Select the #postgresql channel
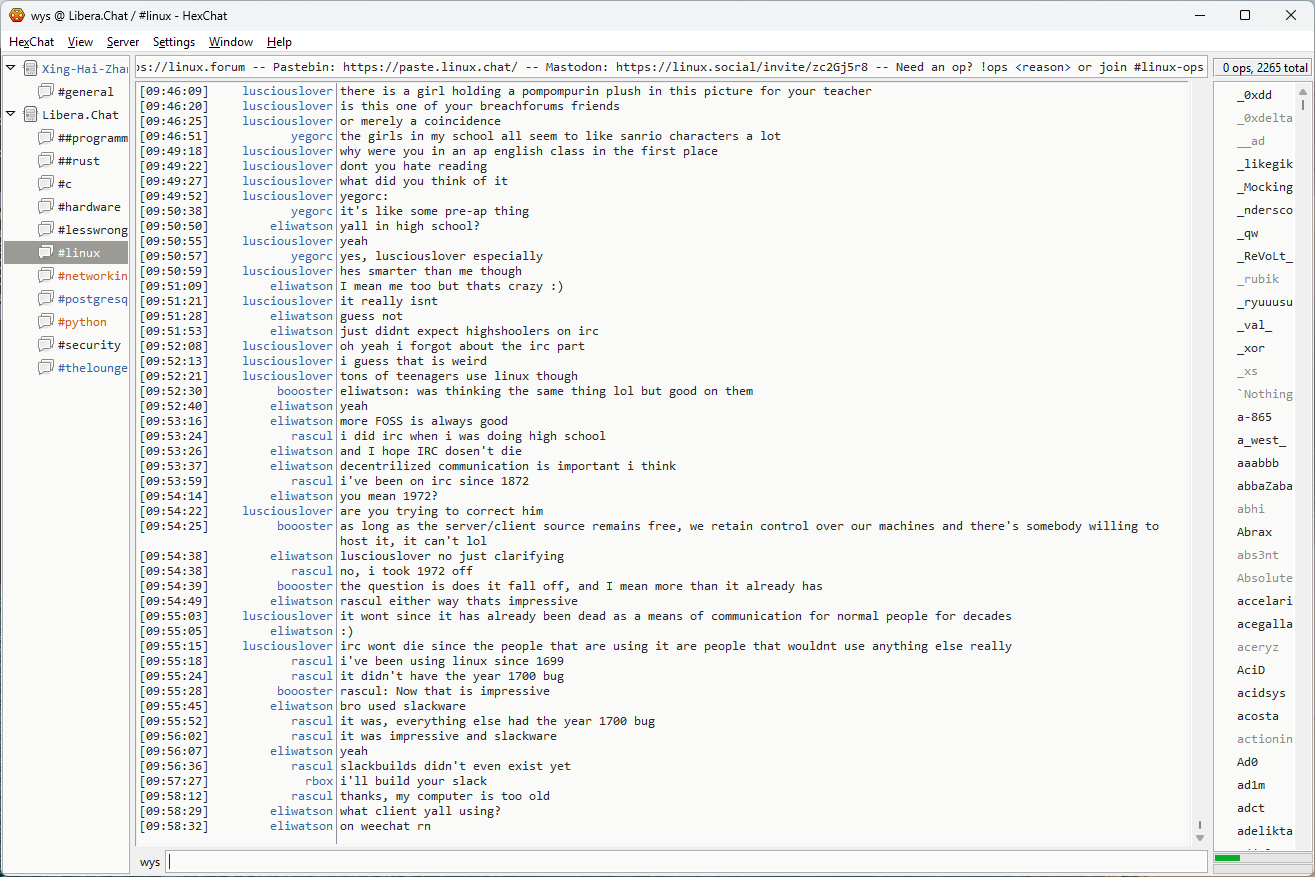Viewport: 1315px width, 877px height. (x=92, y=299)
